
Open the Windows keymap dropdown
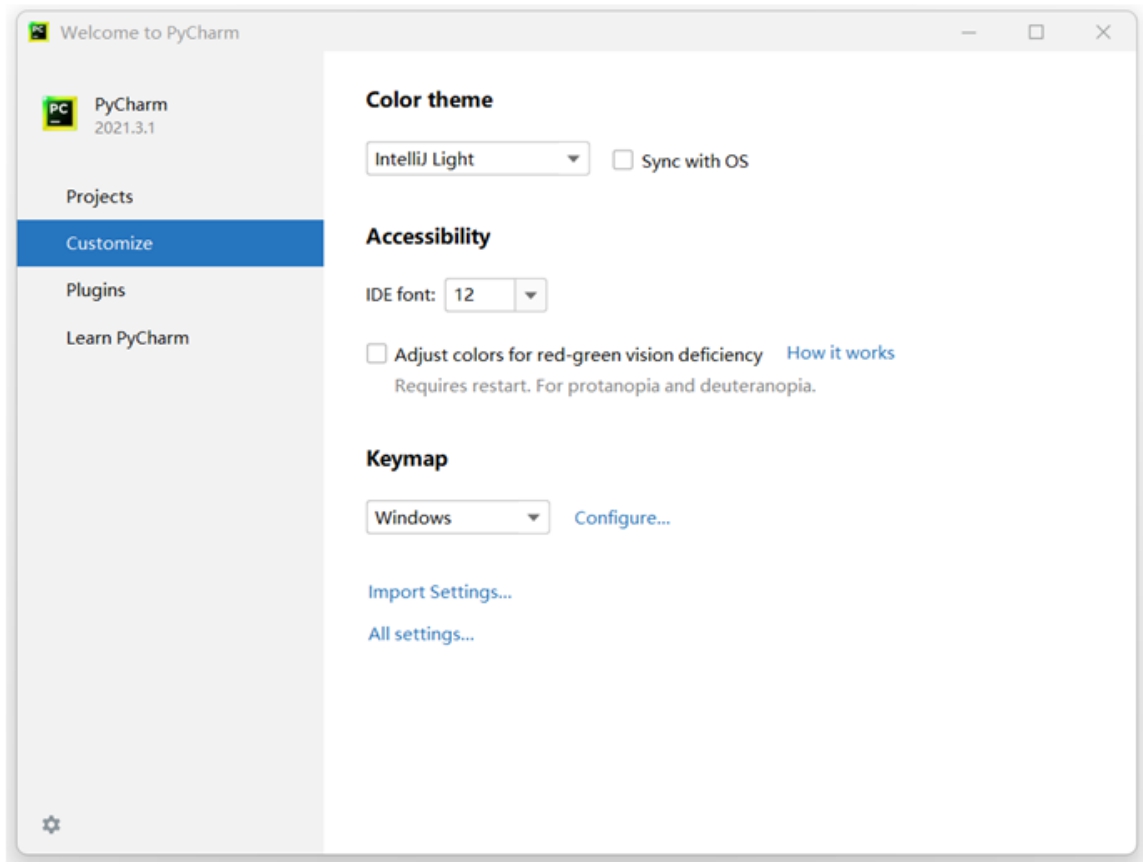pos(458,517)
